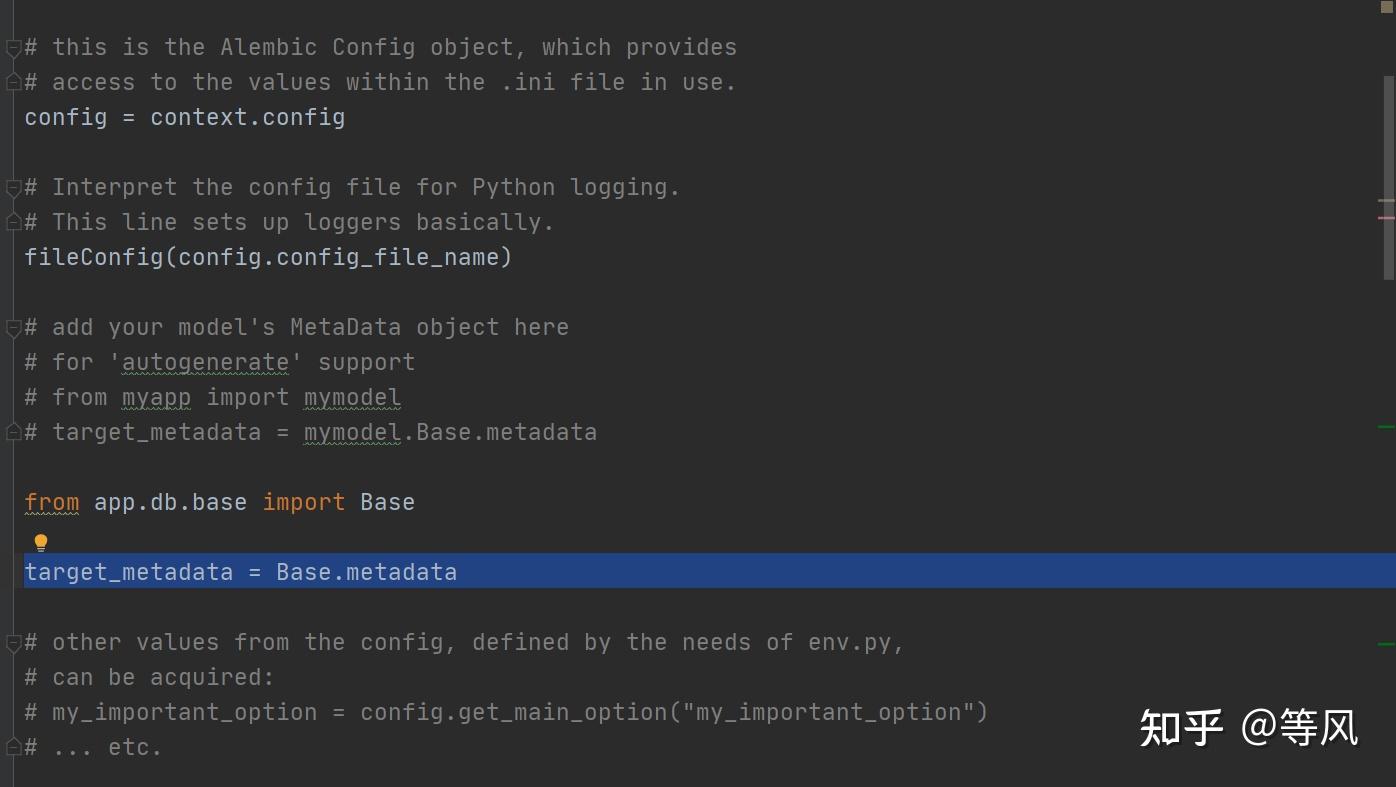1396x787 pixels.
Task: Click the yellow intention light bulb icon
Action: point(41,543)
